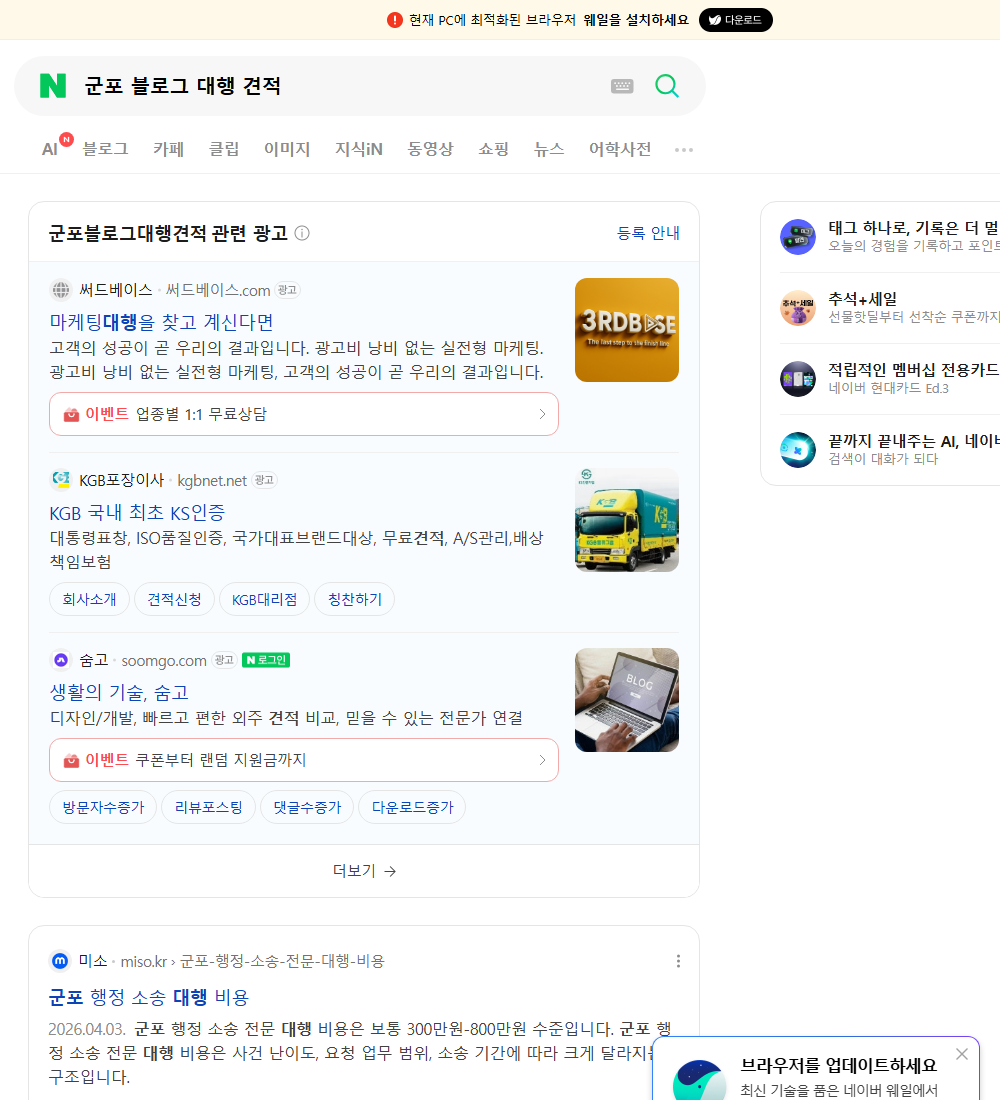Viewport: 1000px width, 1100px height.
Task: Click the 칭찬하기 chip
Action: [354, 599]
